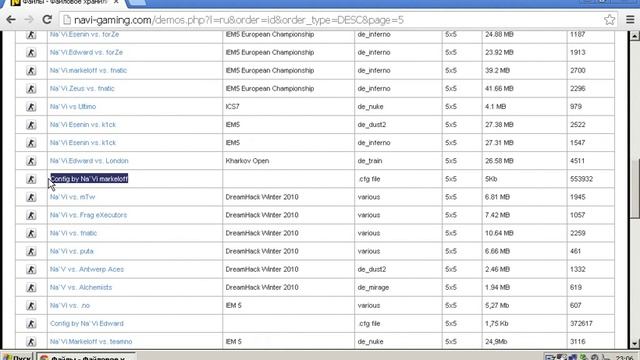Click the icon beside Na'Vi.Edward vs. London
The width and height of the screenshot is (640, 360).
click(31, 161)
